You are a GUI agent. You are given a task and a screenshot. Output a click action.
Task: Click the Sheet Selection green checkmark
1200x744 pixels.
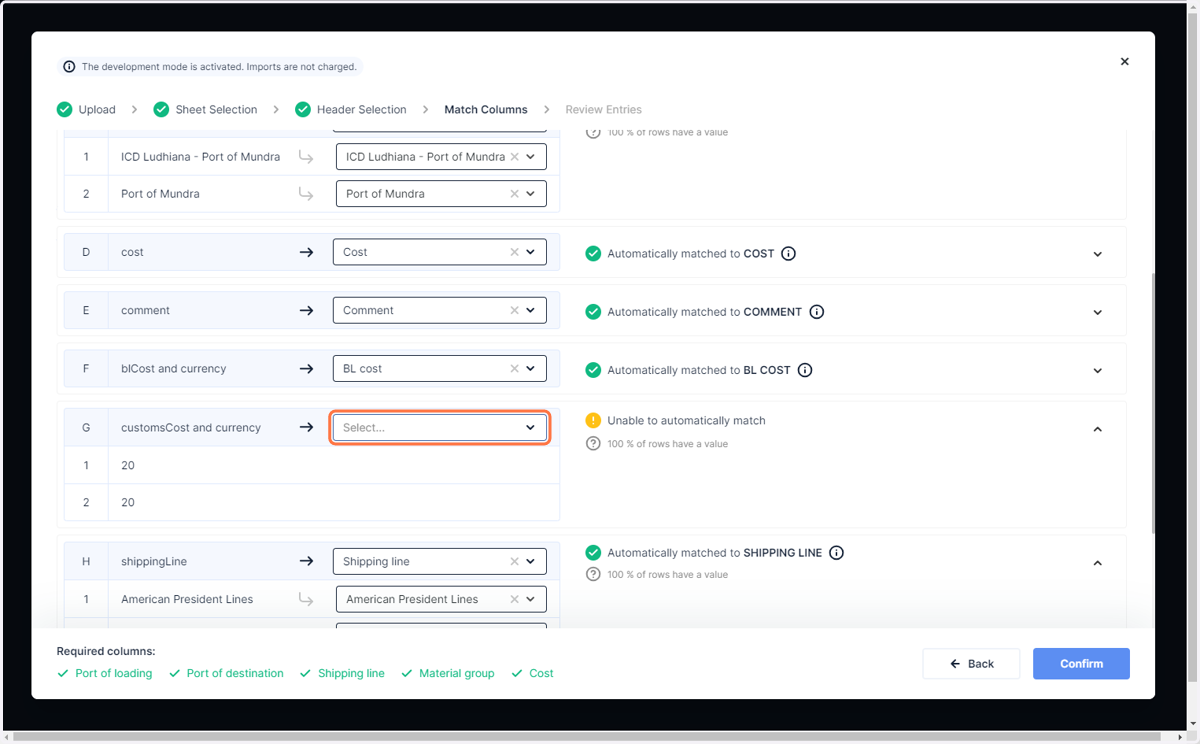[161, 110]
